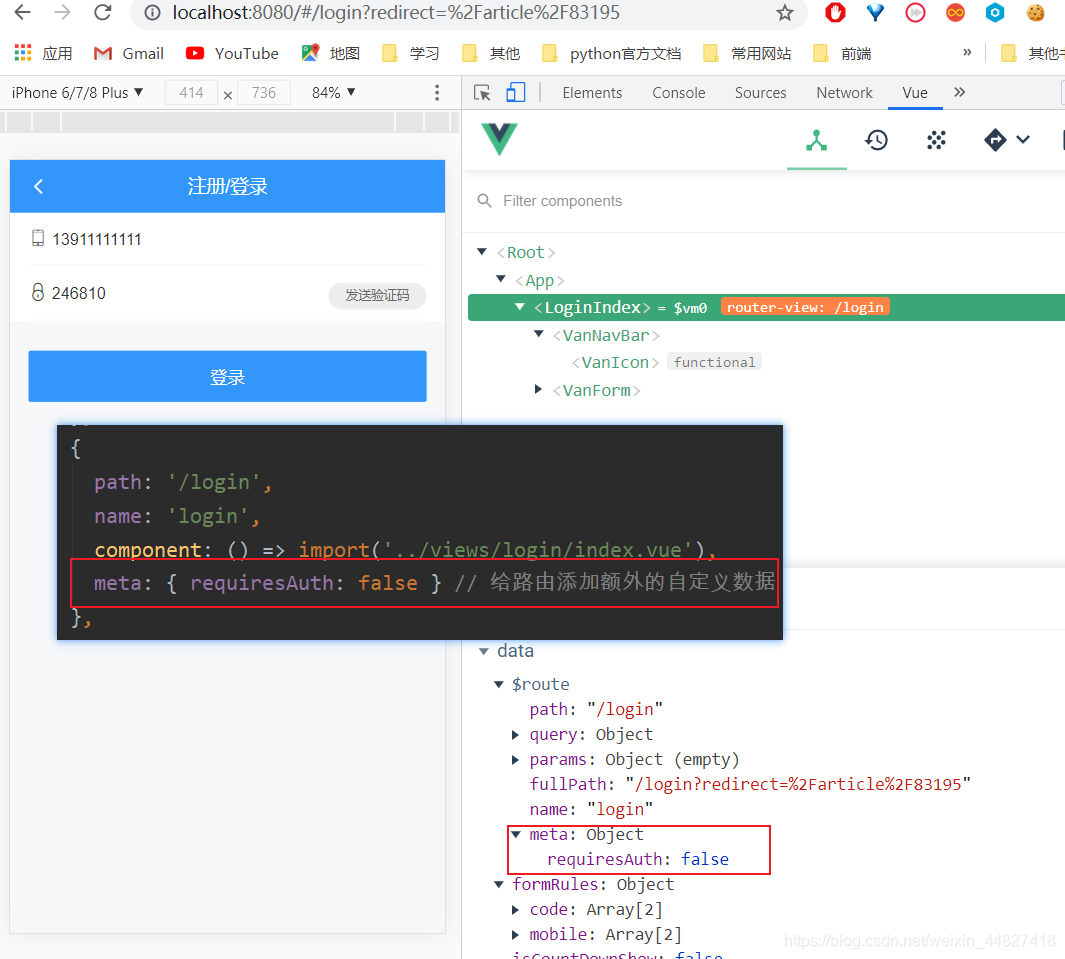The width and height of the screenshot is (1065, 959).
Task: Switch to the Elements tab
Action: pos(592,92)
